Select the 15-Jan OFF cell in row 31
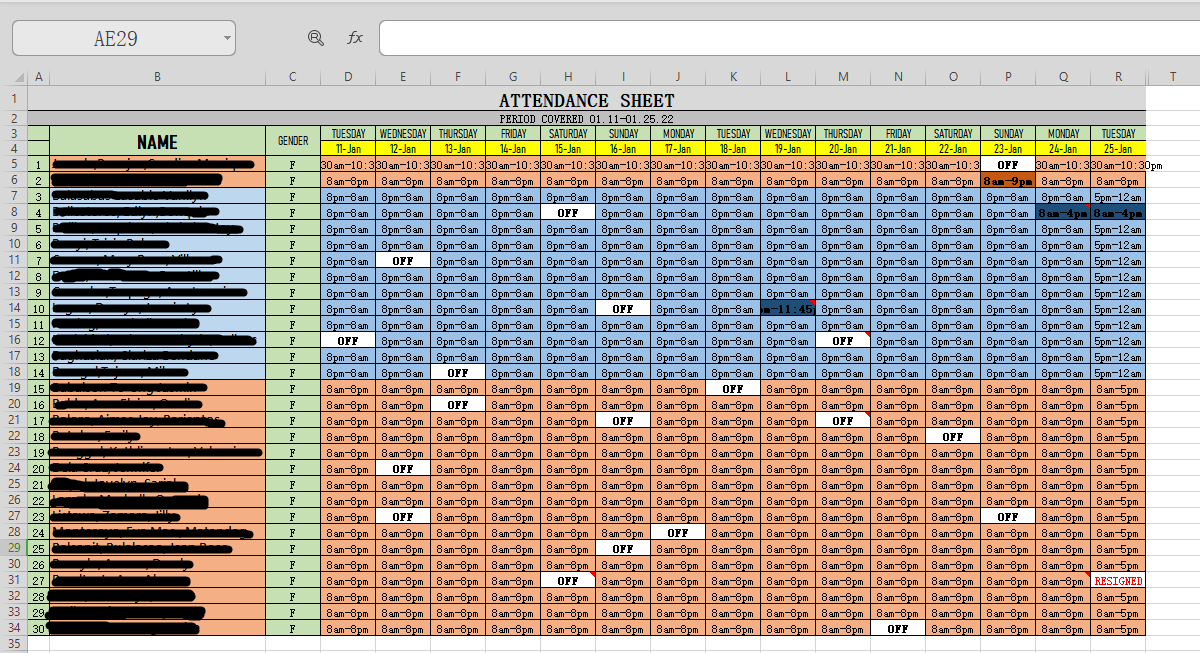Image resolution: width=1200 pixels, height=653 pixels. 568,581
